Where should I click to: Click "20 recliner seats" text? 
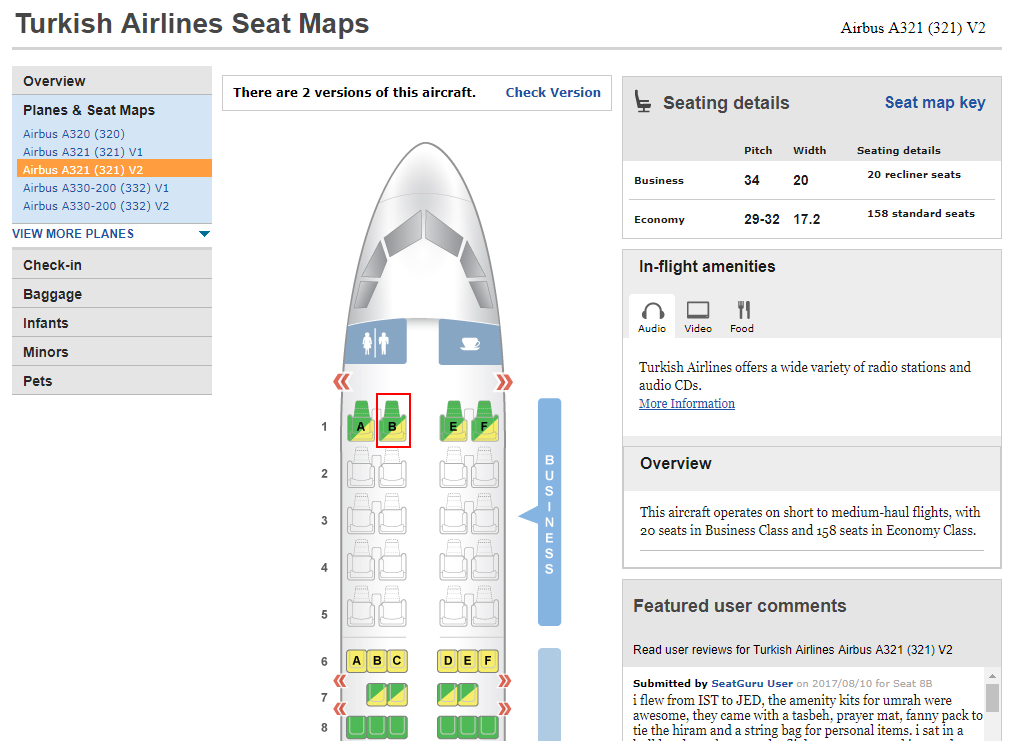pos(914,174)
